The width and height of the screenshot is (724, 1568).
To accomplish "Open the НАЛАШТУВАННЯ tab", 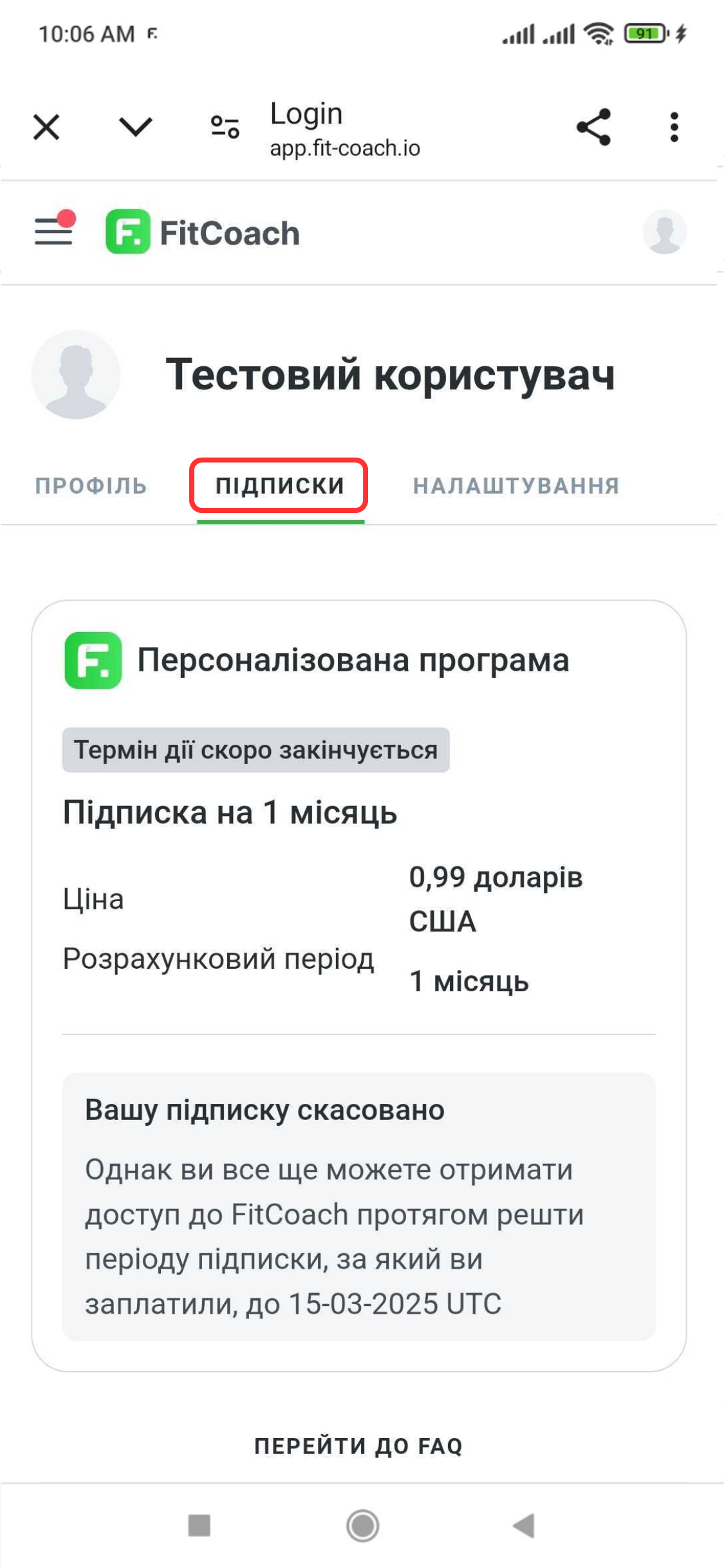I will (516, 486).
